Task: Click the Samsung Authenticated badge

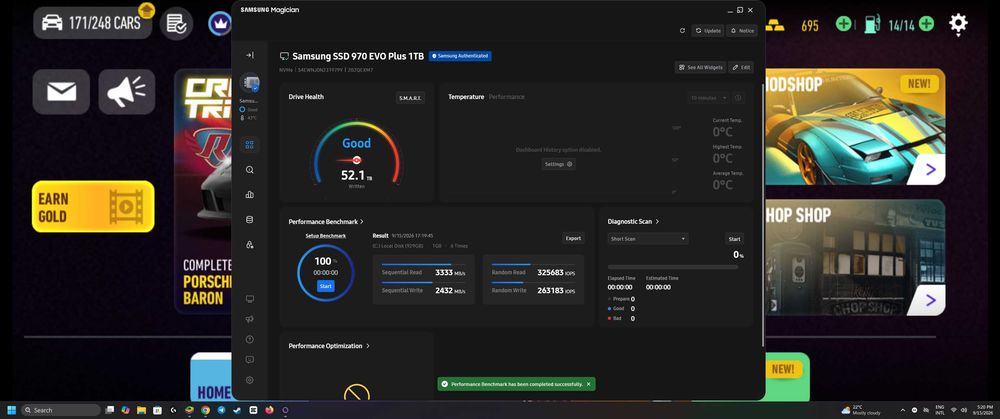Action: tap(460, 56)
